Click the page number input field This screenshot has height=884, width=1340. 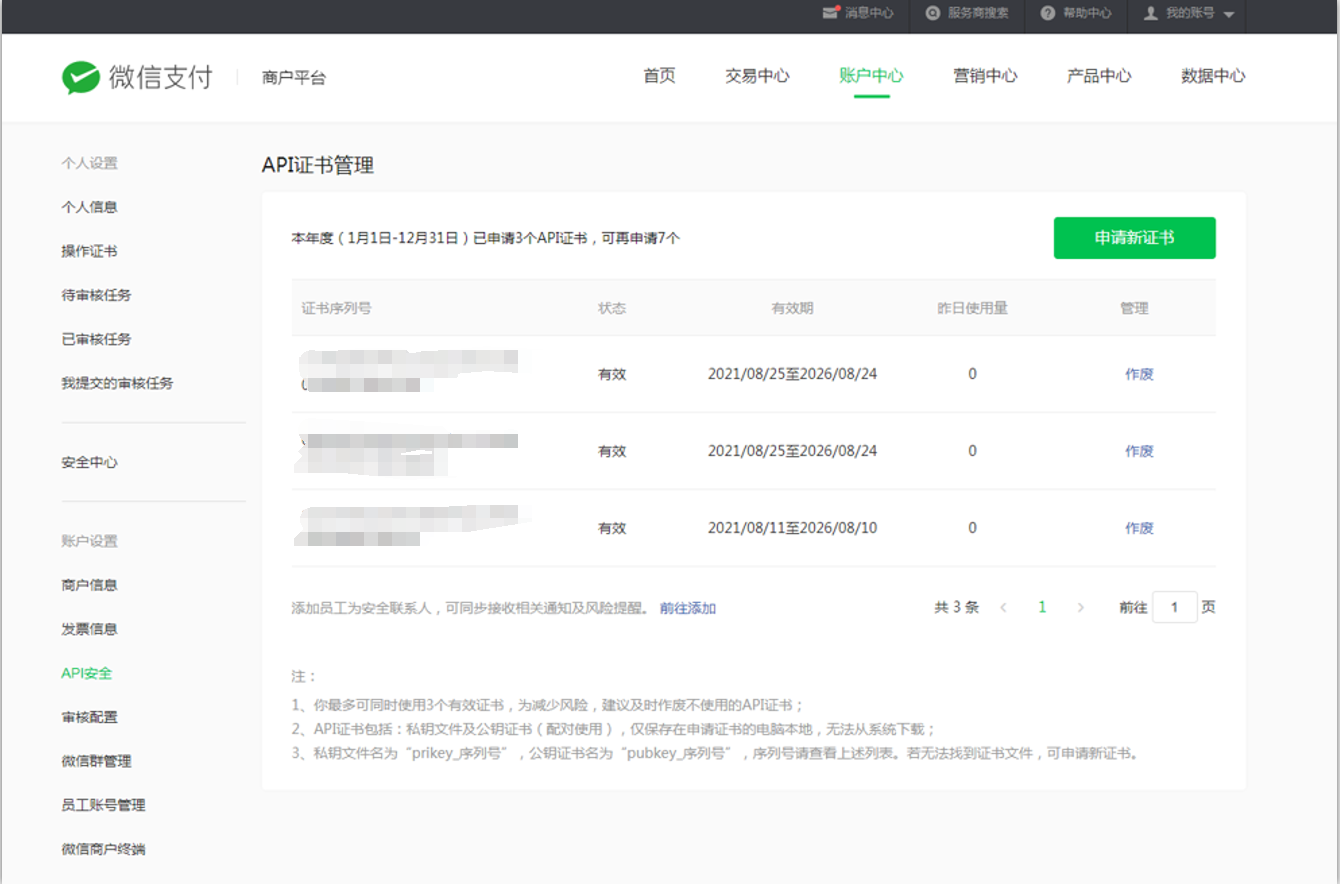click(1175, 607)
